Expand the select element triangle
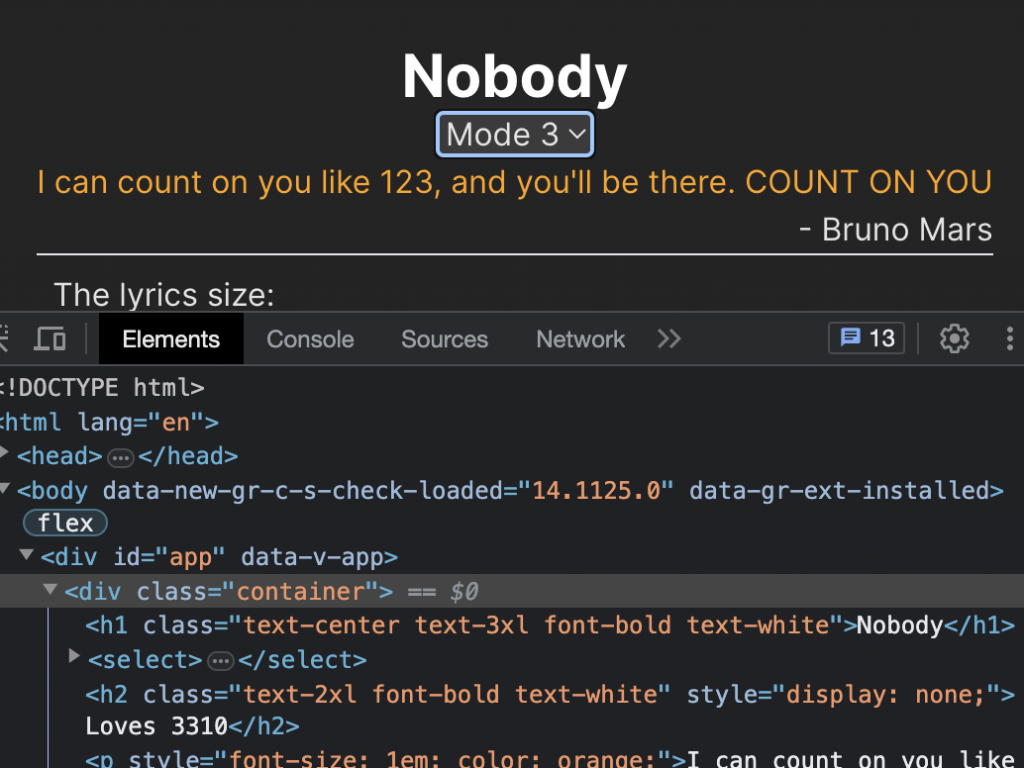Screen dimensions: 1024x768 (74, 655)
